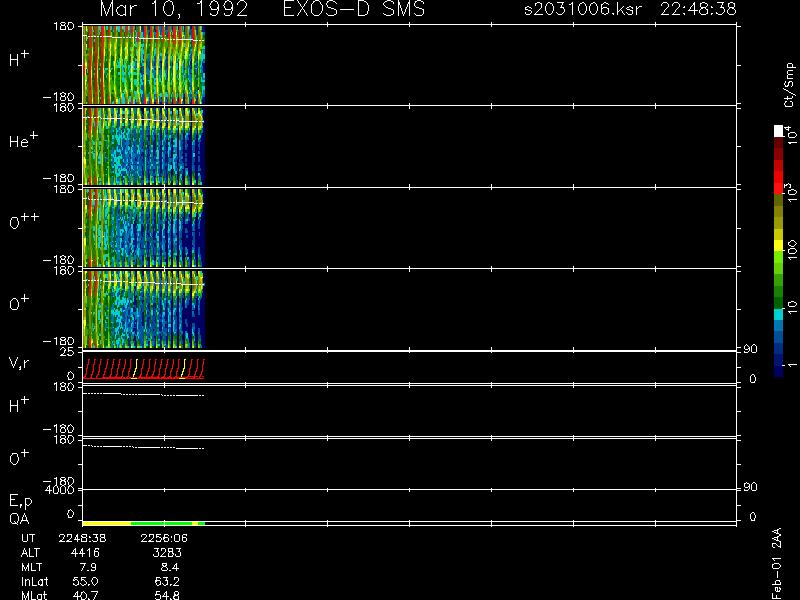Click inside the fourth-panel O+ color spectrogram
800x600 pixels.
point(143,309)
